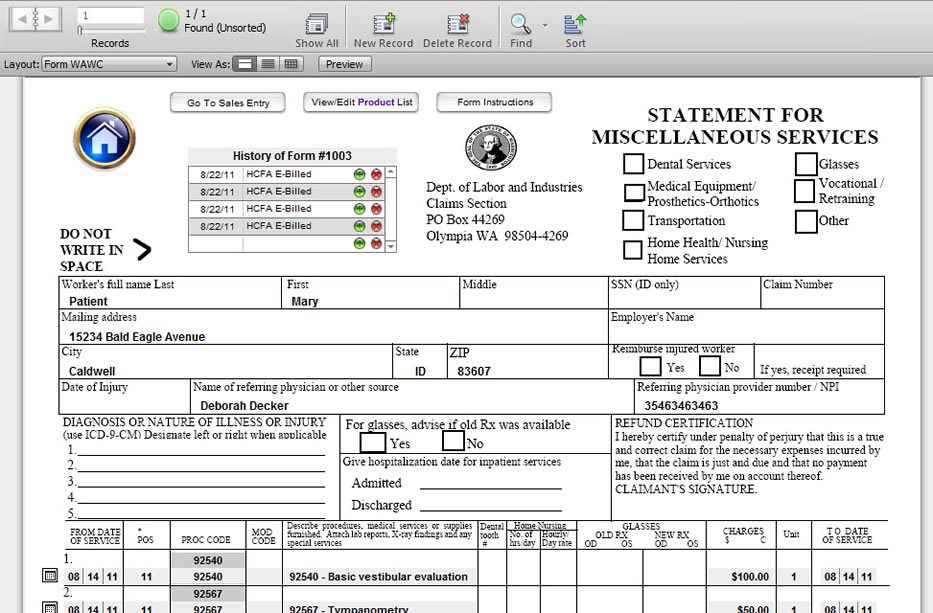Click green plus in fourth history row

[x=359, y=226]
